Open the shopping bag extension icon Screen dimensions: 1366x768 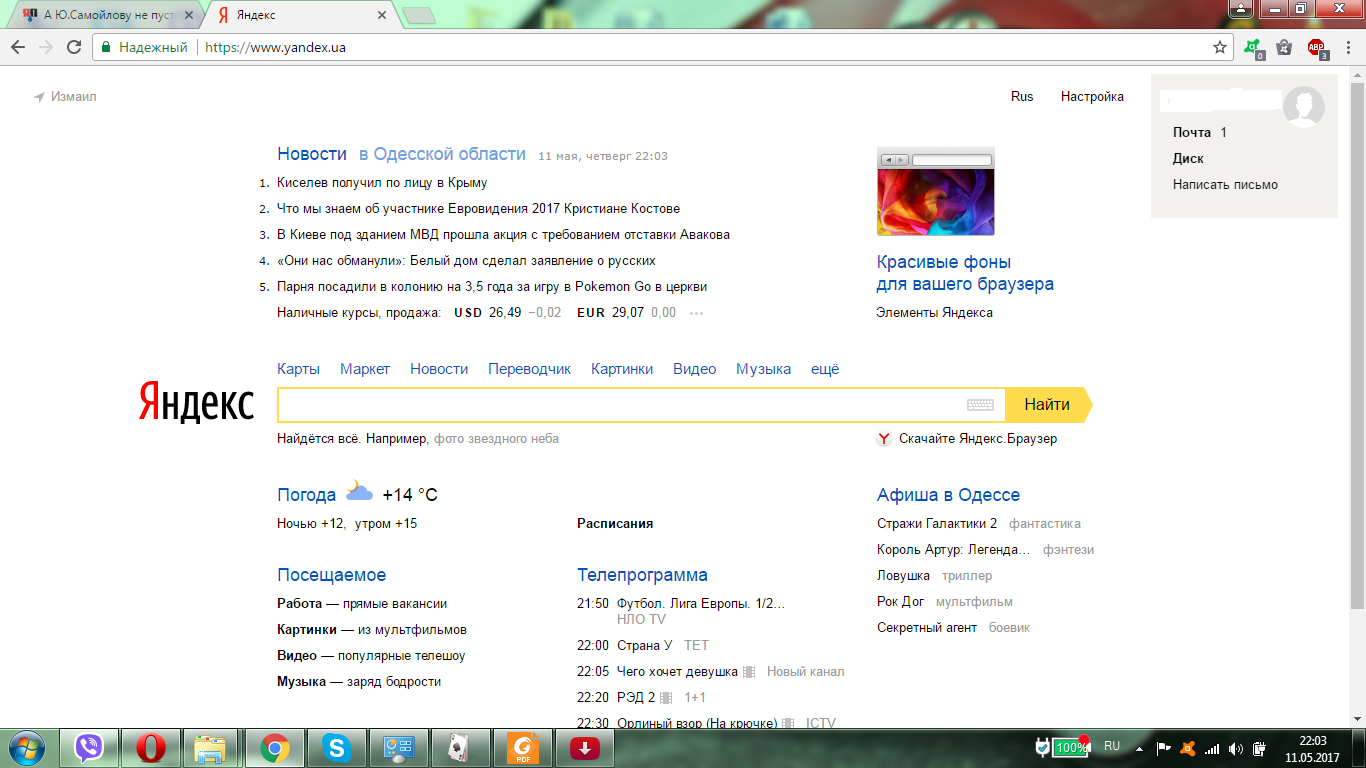coord(1284,47)
